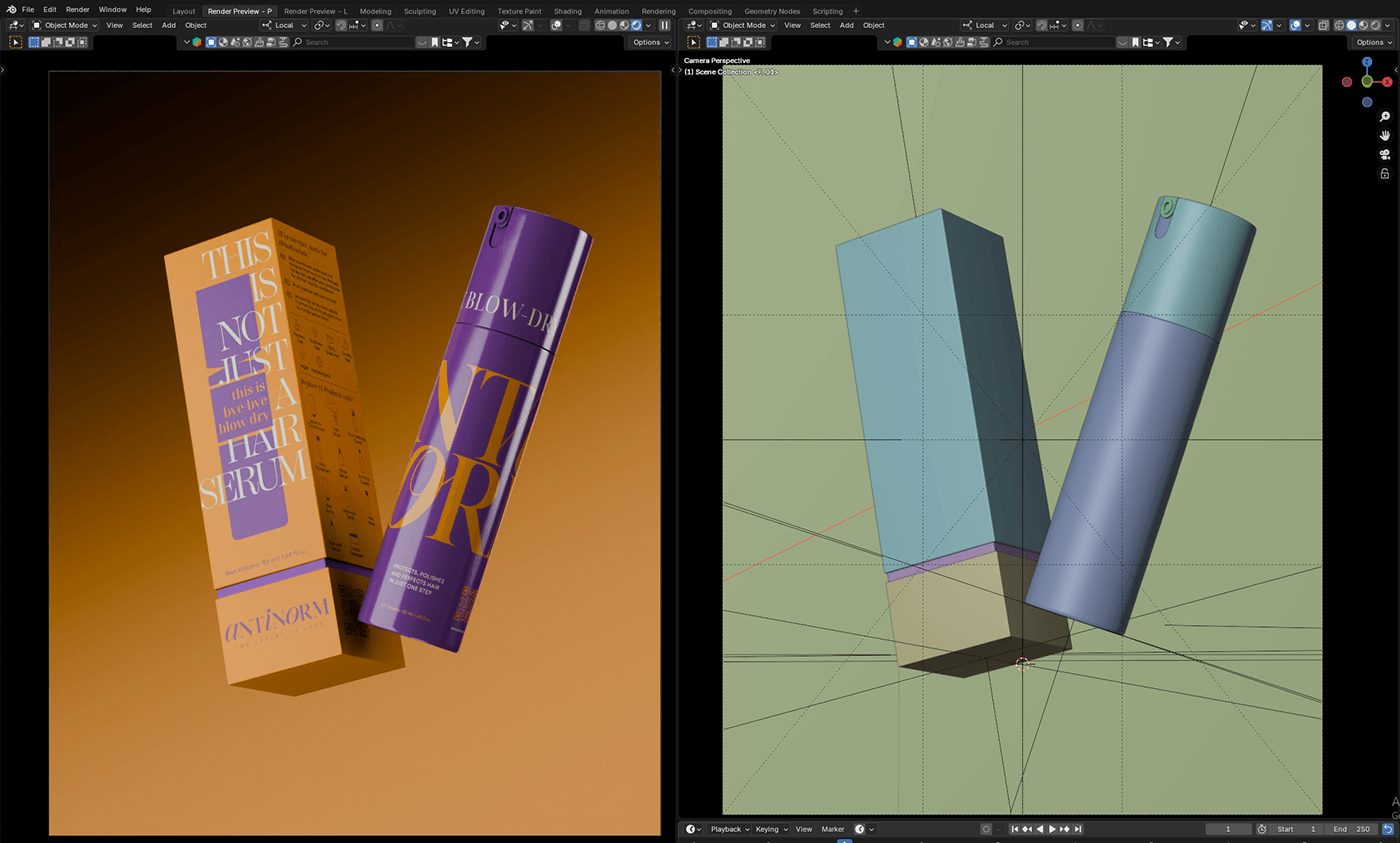The image size is (1400, 843).
Task: Open the Playback dropdown in timeline
Action: 730,829
